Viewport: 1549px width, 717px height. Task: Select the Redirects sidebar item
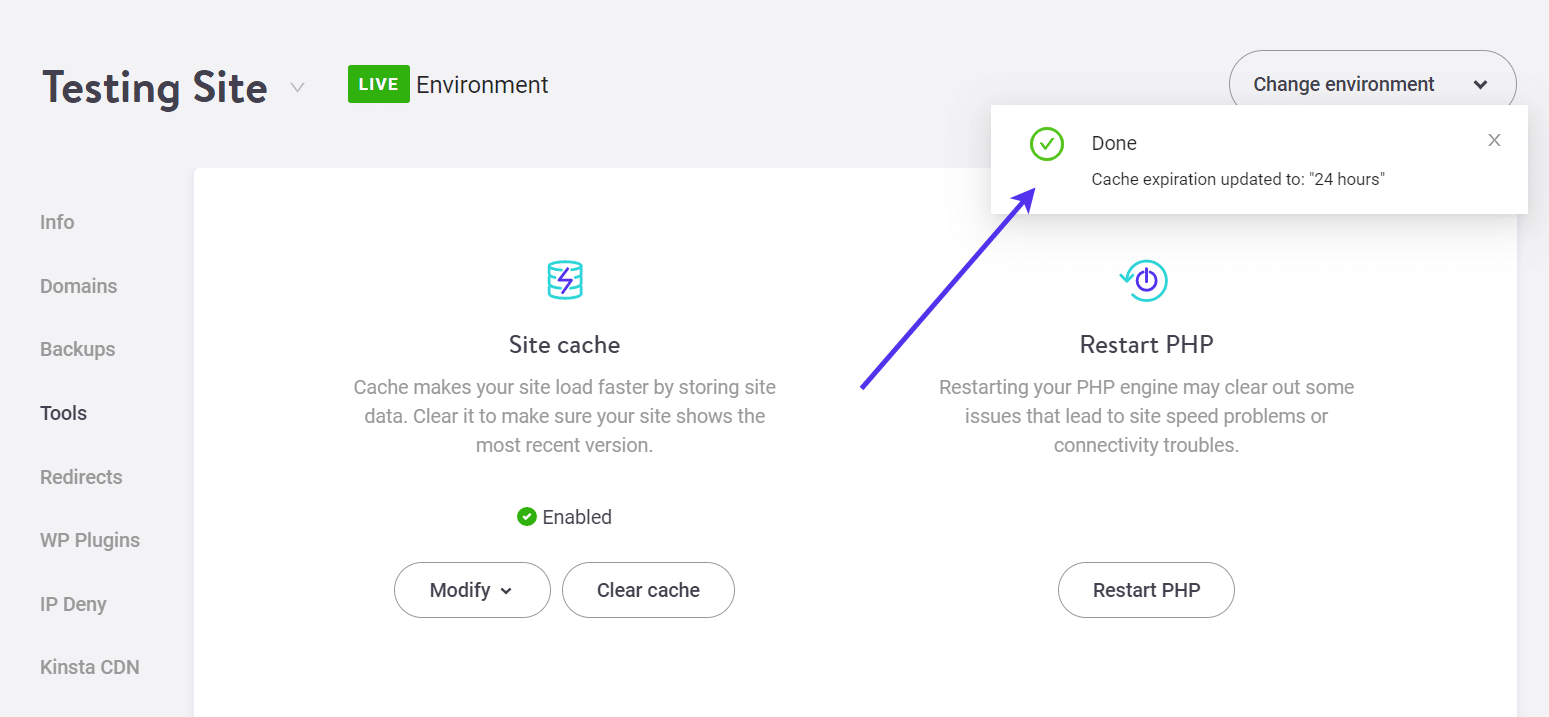81,477
